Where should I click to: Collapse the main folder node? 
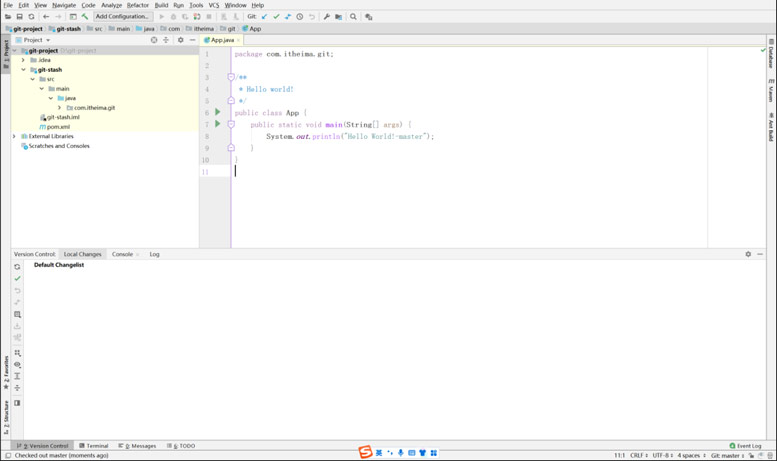tap(42, 89)
